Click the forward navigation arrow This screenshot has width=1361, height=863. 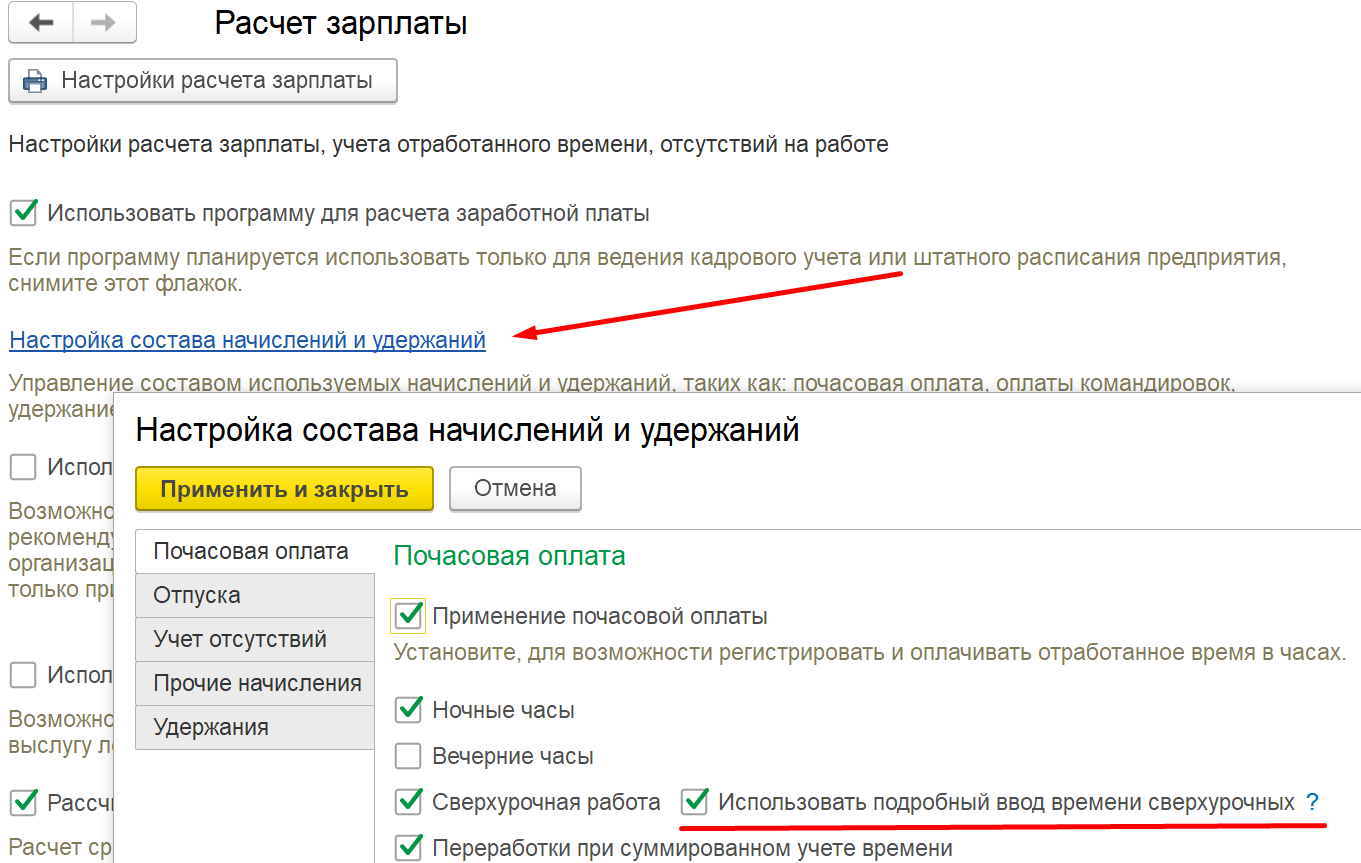point(103,23)
